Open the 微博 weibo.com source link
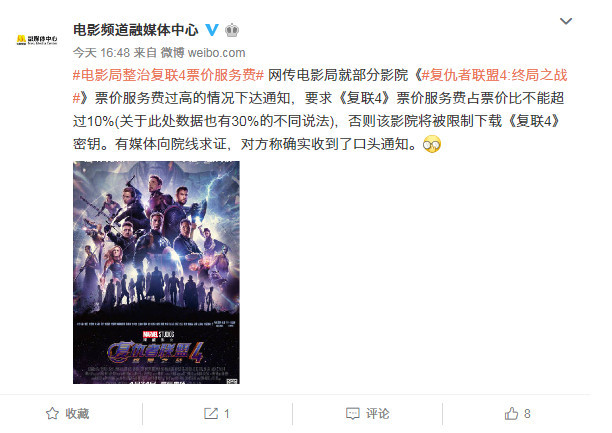Image resolution: width=612 pixels, height=433 pixels. 203,53
